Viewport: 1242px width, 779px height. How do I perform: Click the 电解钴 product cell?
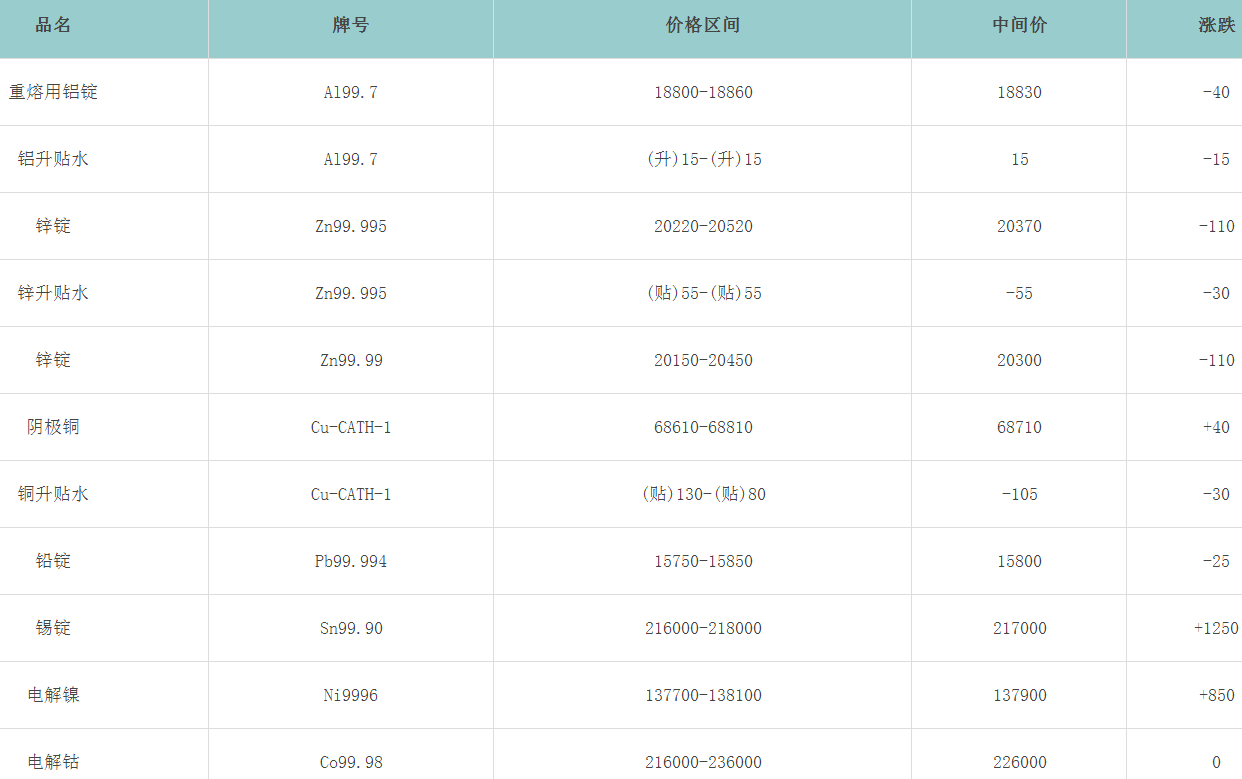53,762
